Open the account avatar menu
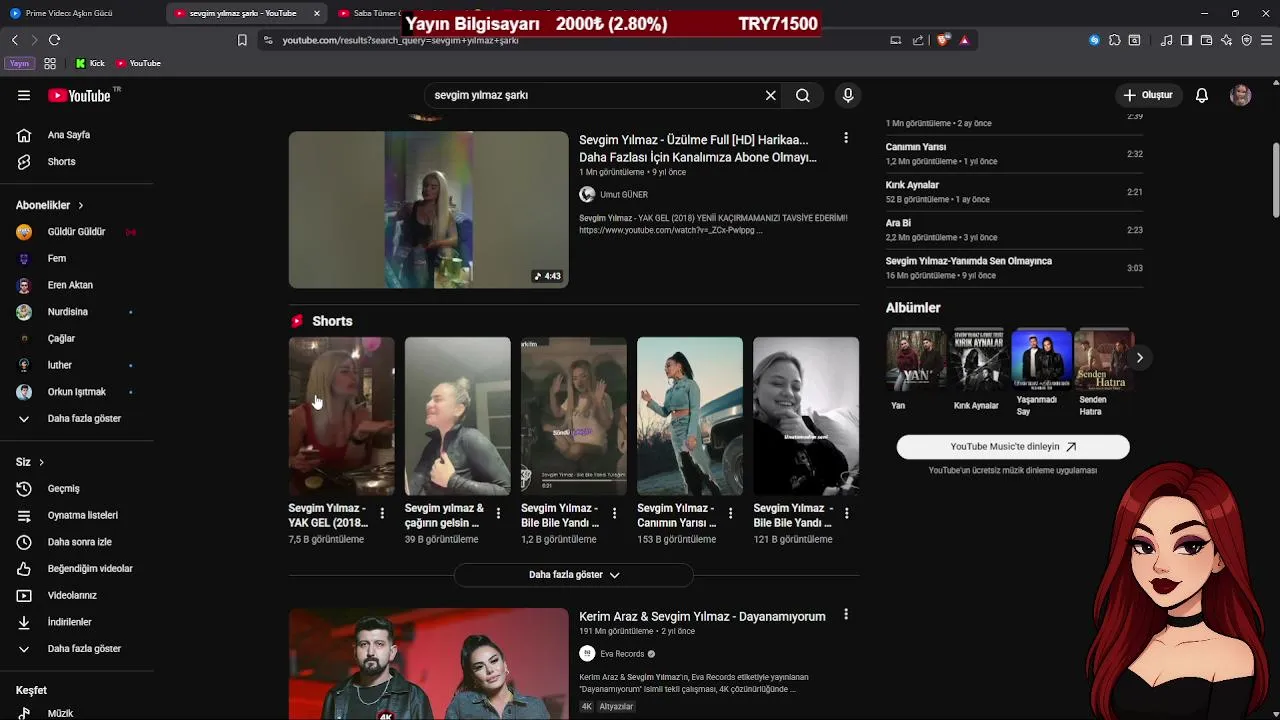Image resolution: width=1280 pixels, height=720 pixels. click(x=1241, y=95)
